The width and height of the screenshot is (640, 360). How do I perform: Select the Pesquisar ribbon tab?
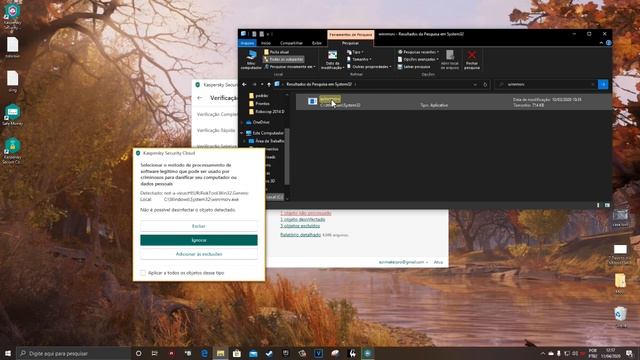pyautogui.click(x=350, y=43)
